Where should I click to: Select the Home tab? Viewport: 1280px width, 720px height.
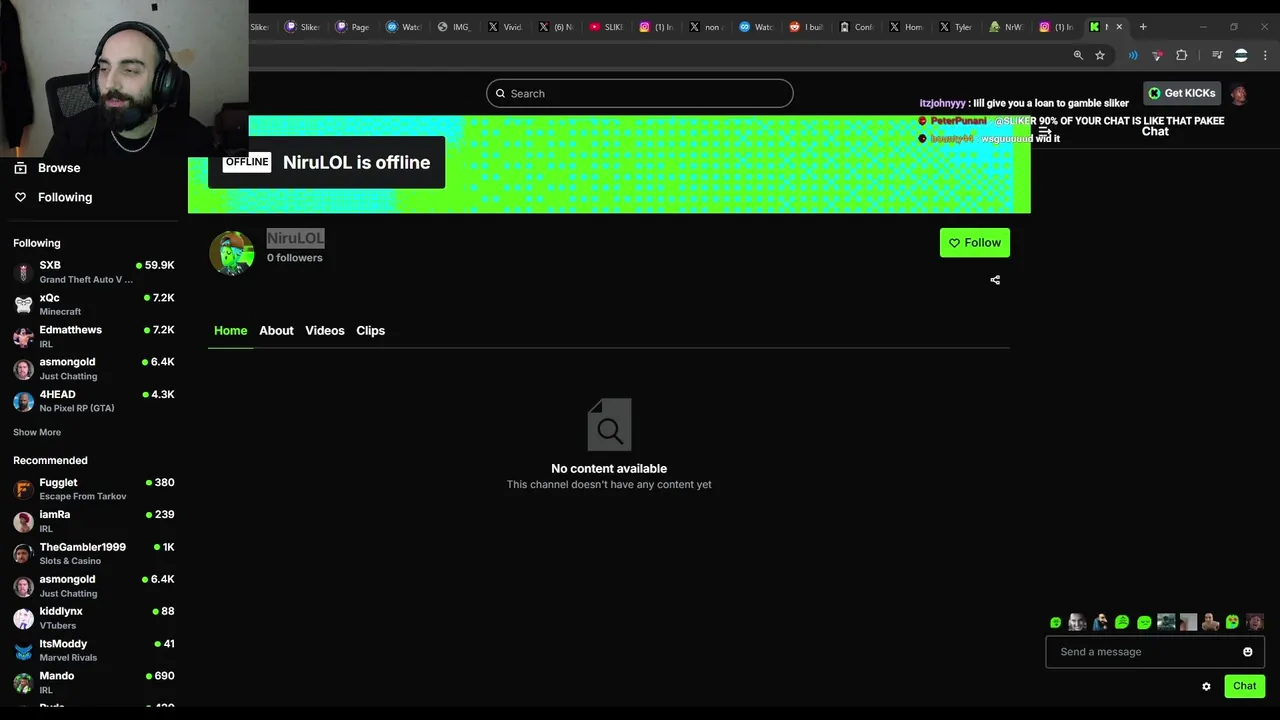pos(230,330)
